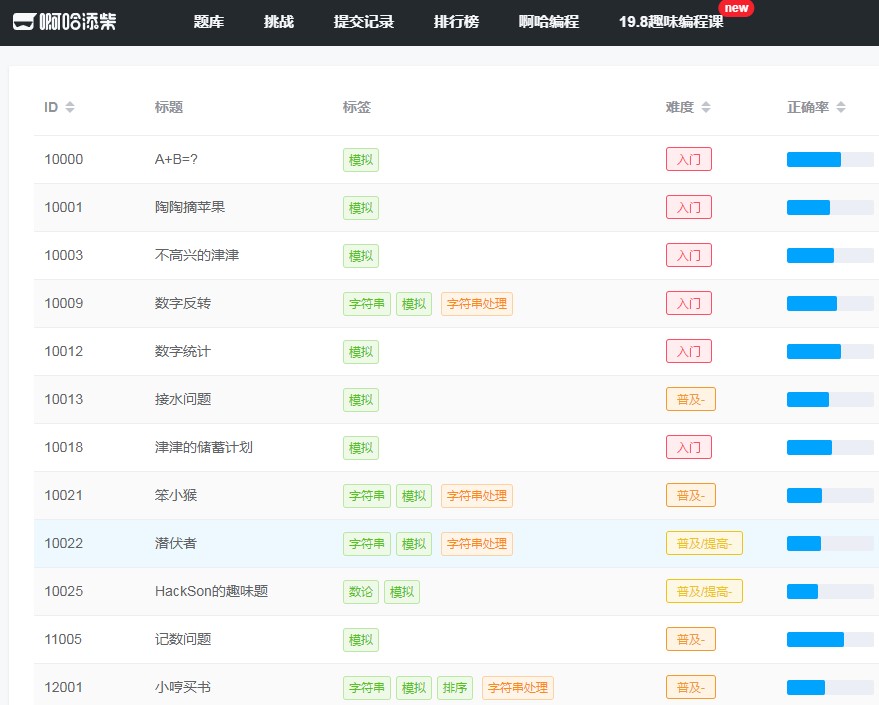
Task: Open problem 津津的储蓄计划
Action: coord(203,447)
